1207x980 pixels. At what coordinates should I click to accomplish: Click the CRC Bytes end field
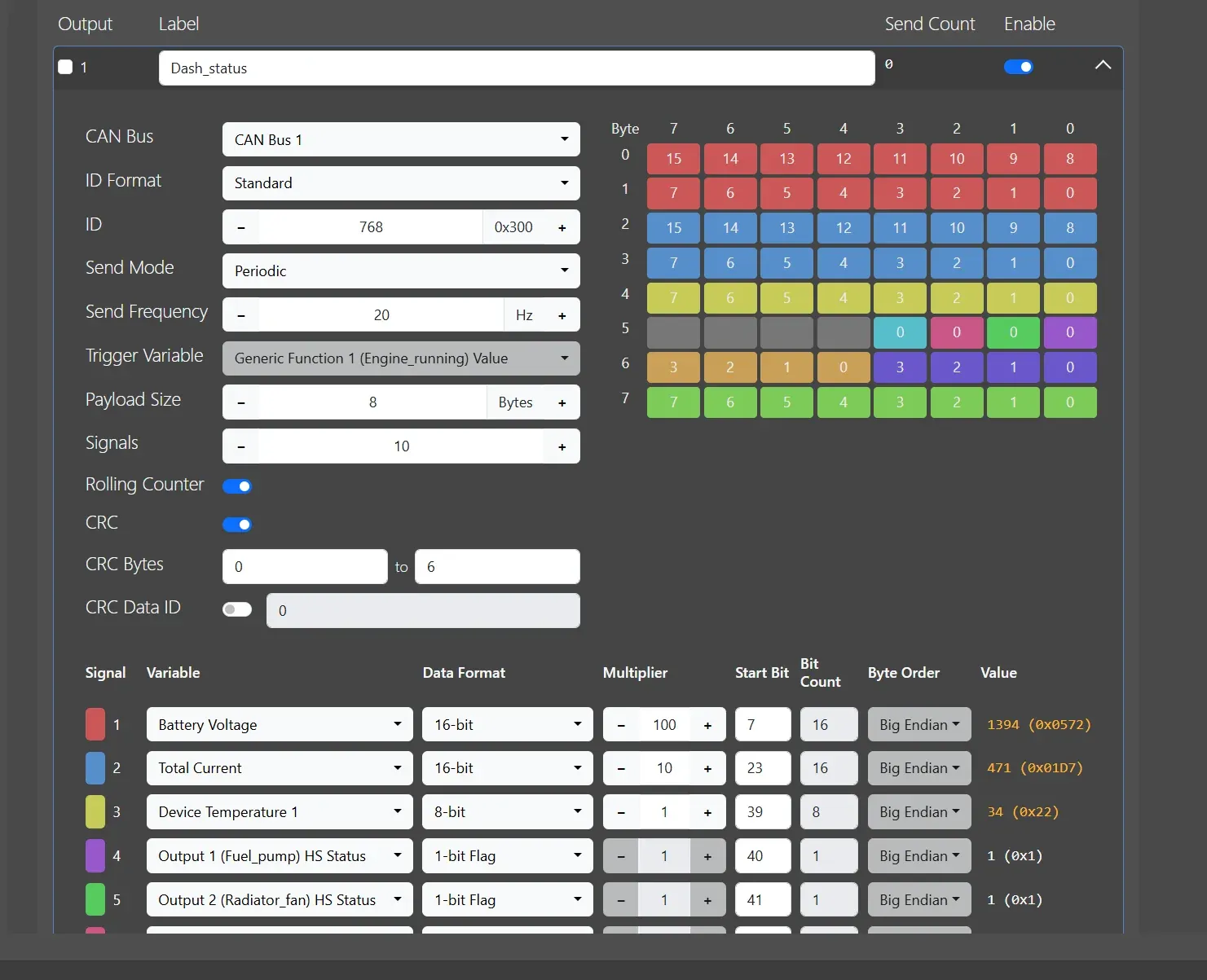497,567
